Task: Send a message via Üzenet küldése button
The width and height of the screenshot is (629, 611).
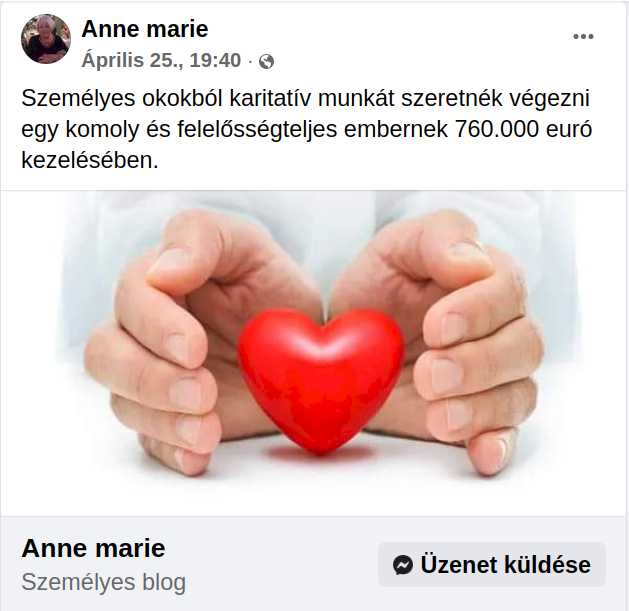Action: tap(491, 564)
